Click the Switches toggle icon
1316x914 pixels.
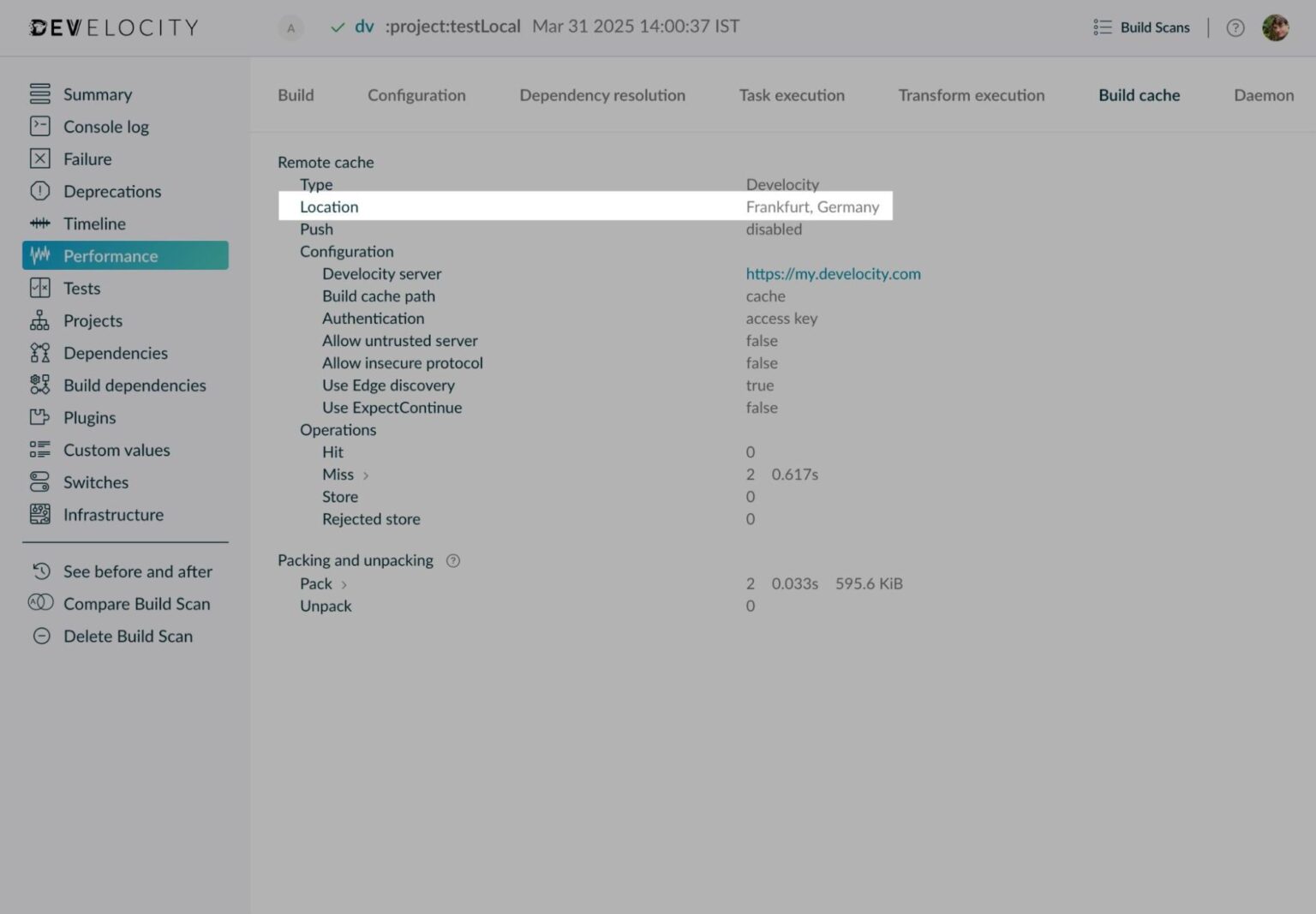point(39,482)
